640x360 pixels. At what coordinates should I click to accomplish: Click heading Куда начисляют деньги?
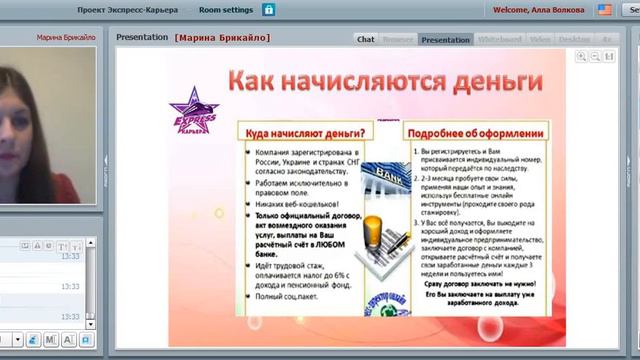coord(305,133)
